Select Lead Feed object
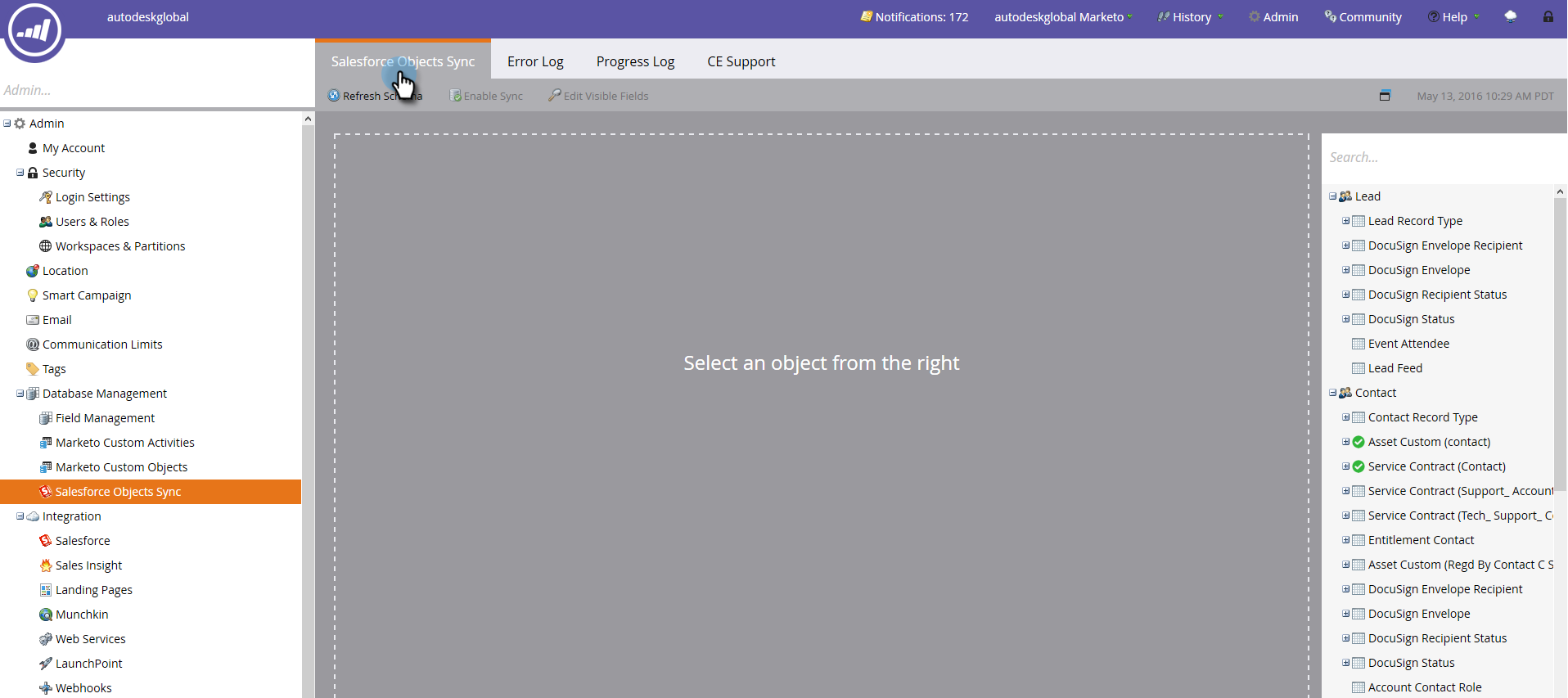Image resolution: width=1568 pixels, height=698 pixels. (x=1395, y=368)
